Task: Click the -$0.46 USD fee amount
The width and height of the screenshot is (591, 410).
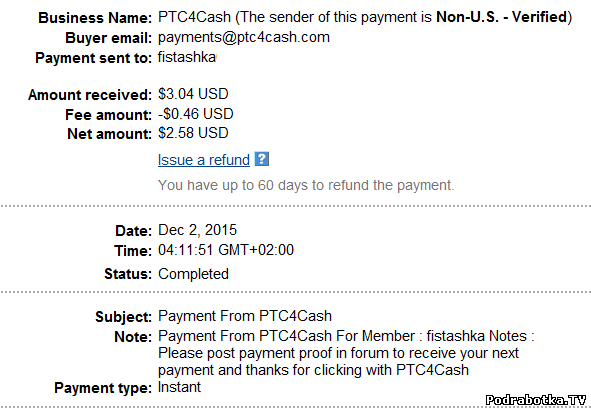Action: [x=196, y=114]
